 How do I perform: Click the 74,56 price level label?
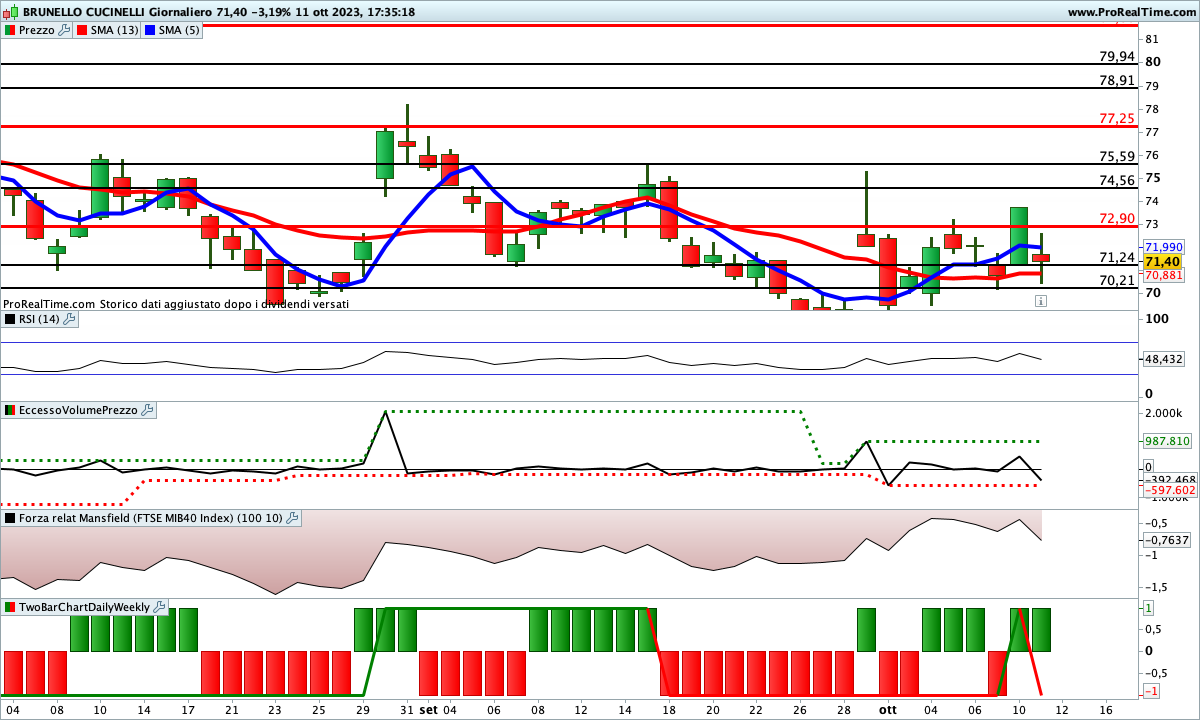point(1116,180)
